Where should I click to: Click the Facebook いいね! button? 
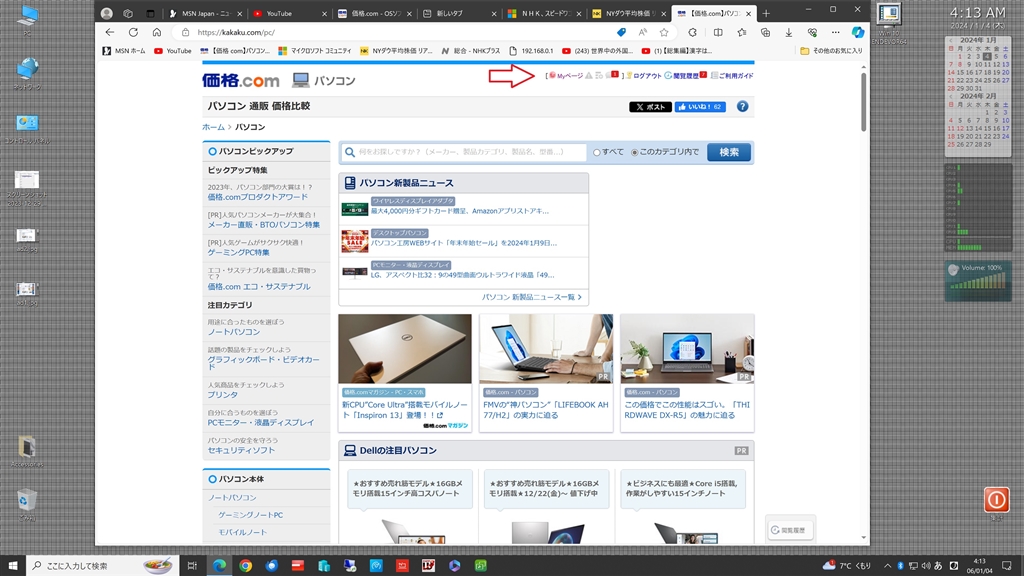pyautogui.click(x=700, y=106)
